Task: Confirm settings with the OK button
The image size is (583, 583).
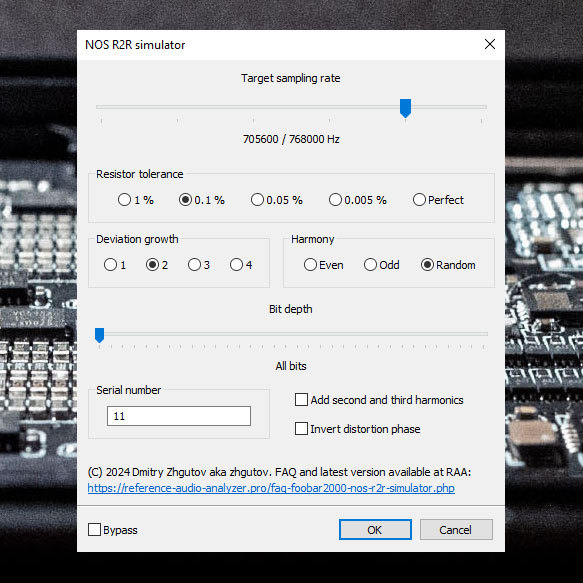Action: click(x=375, y=529)
